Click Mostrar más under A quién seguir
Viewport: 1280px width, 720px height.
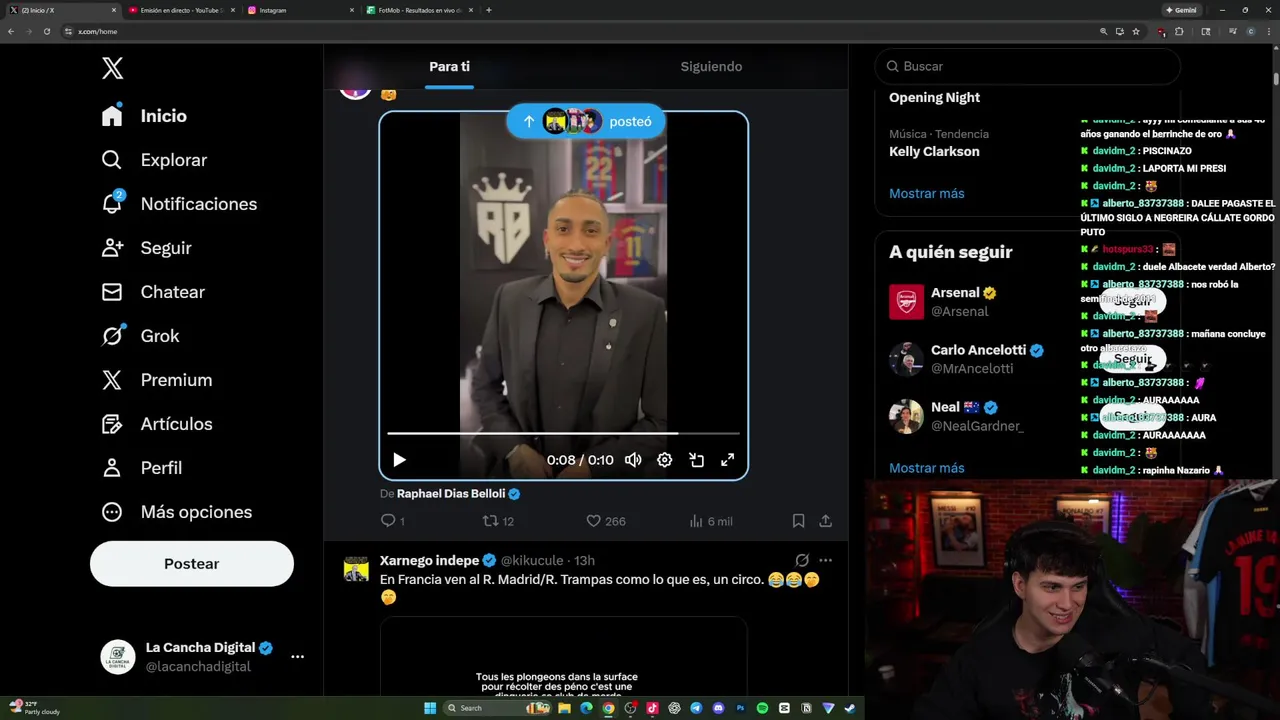927,468
